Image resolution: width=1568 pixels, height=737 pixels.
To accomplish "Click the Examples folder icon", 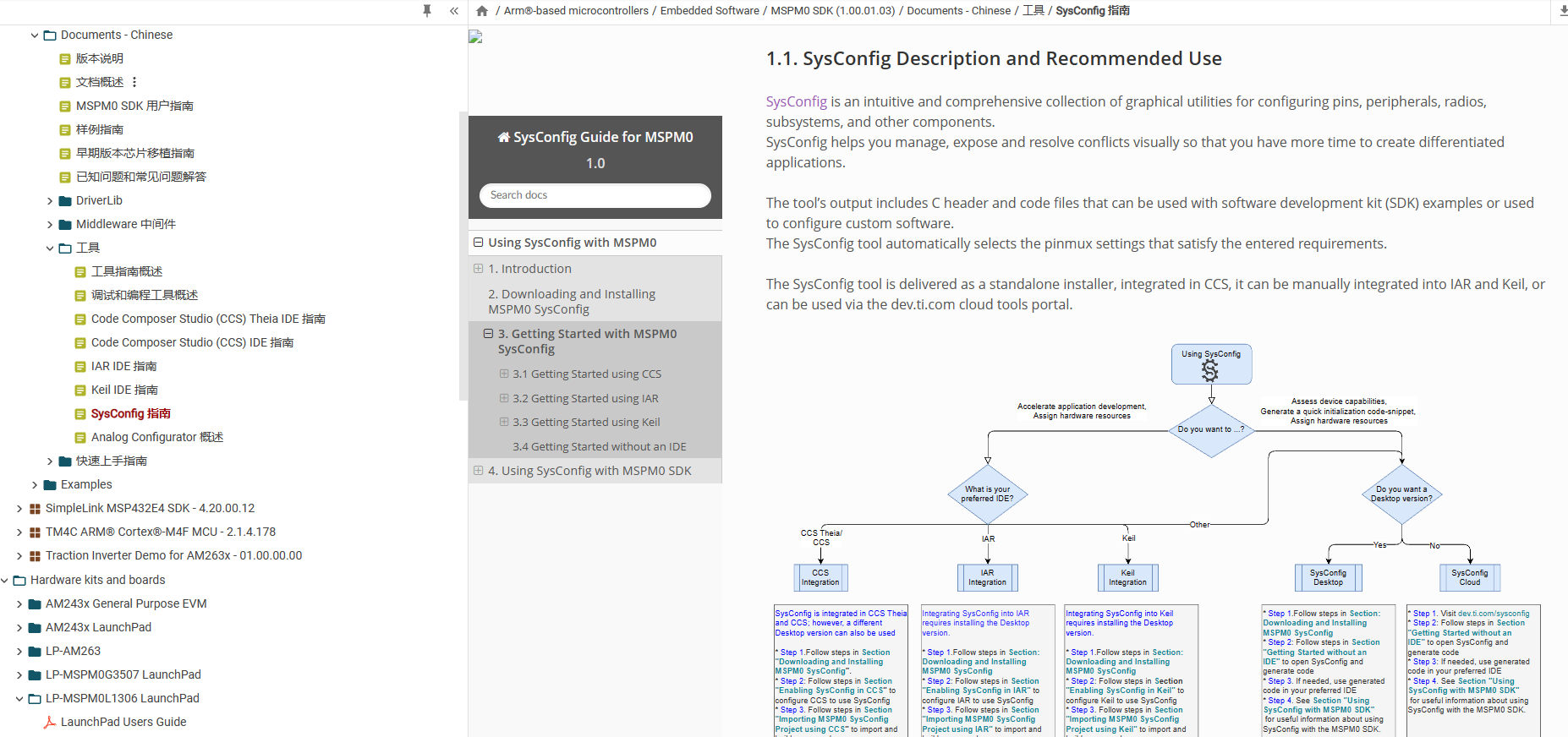I will (x=50, y=485).
